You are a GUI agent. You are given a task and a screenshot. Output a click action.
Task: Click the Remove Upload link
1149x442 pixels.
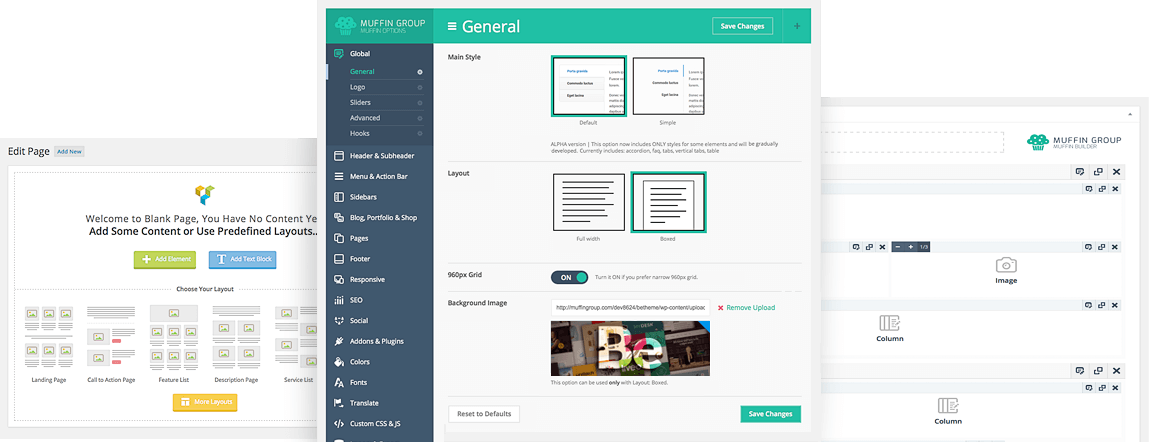[x=746, y=308]
